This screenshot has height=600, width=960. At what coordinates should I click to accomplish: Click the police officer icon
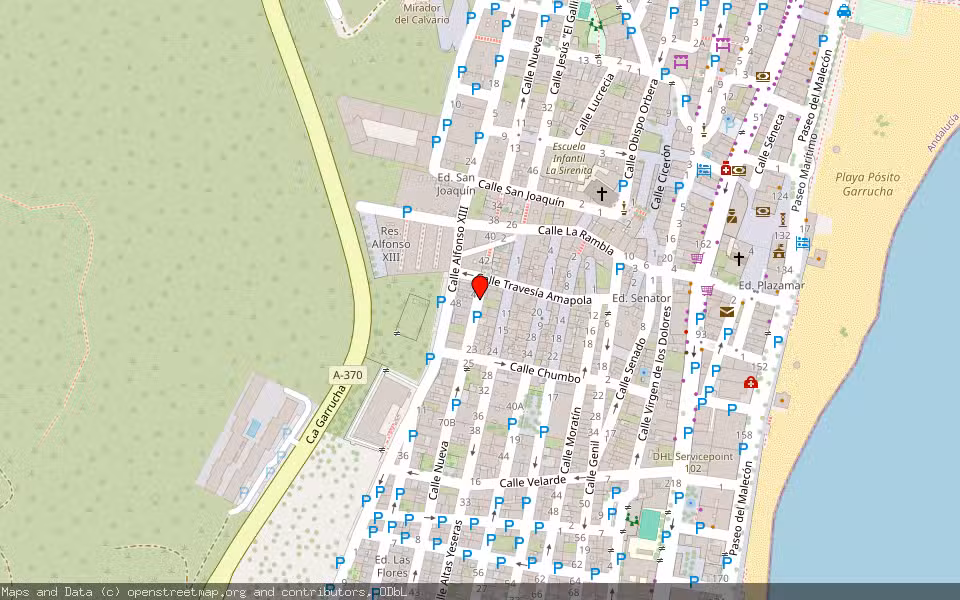pos(732,216)
